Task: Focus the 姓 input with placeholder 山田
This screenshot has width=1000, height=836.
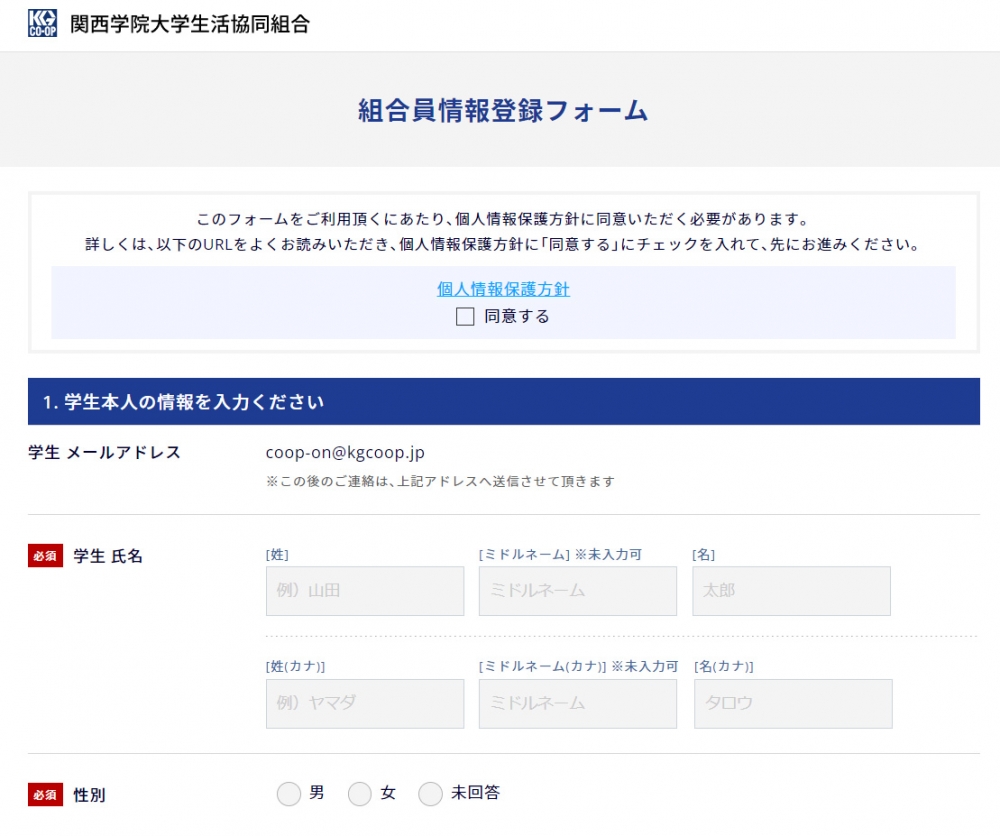Action: click(365, 591)
